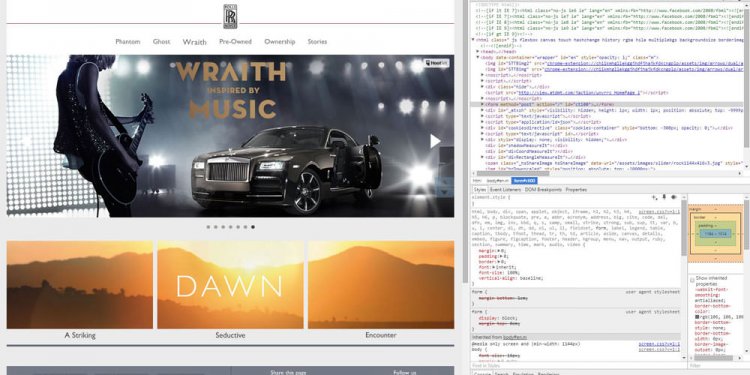Advance slider with the next arrow

click(435, 141)
